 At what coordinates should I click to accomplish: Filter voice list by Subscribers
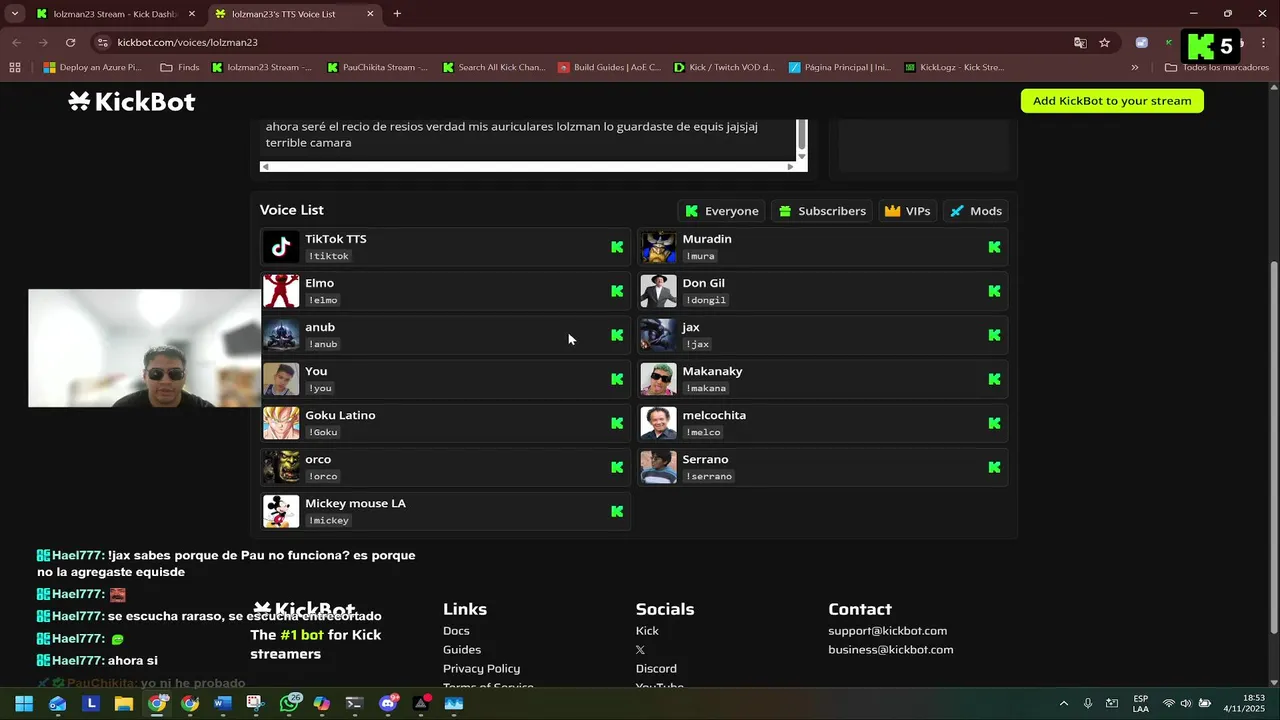coord(822,211)
